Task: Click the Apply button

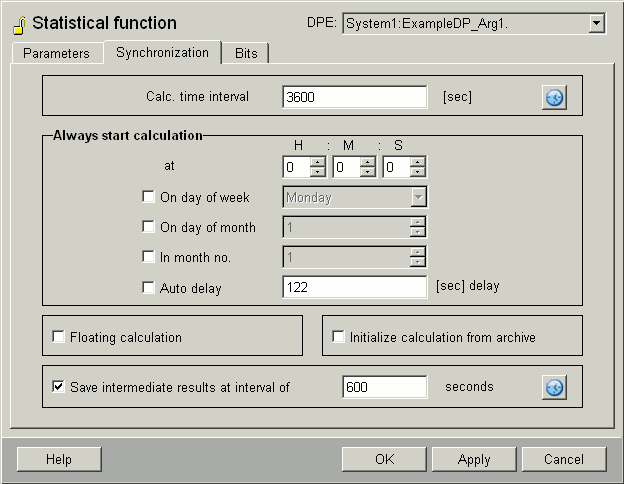Action: (474, 460)
